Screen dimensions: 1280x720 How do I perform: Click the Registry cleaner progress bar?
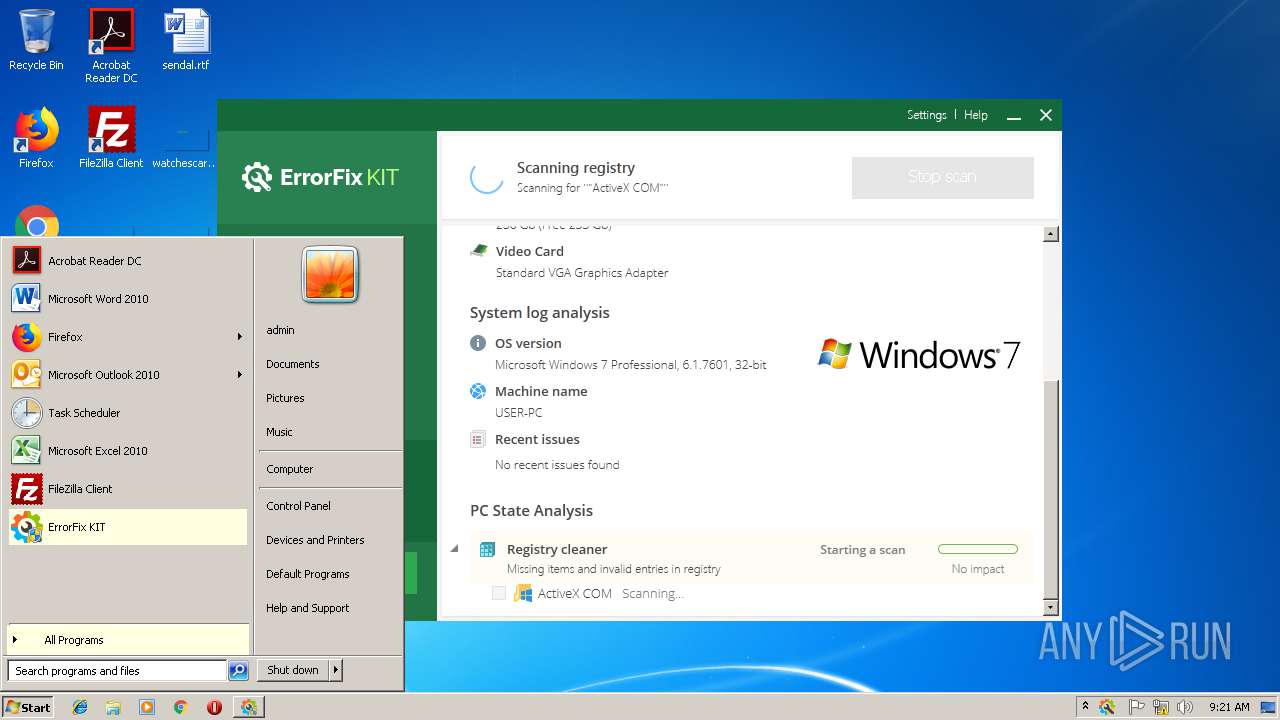click(977, 549)
